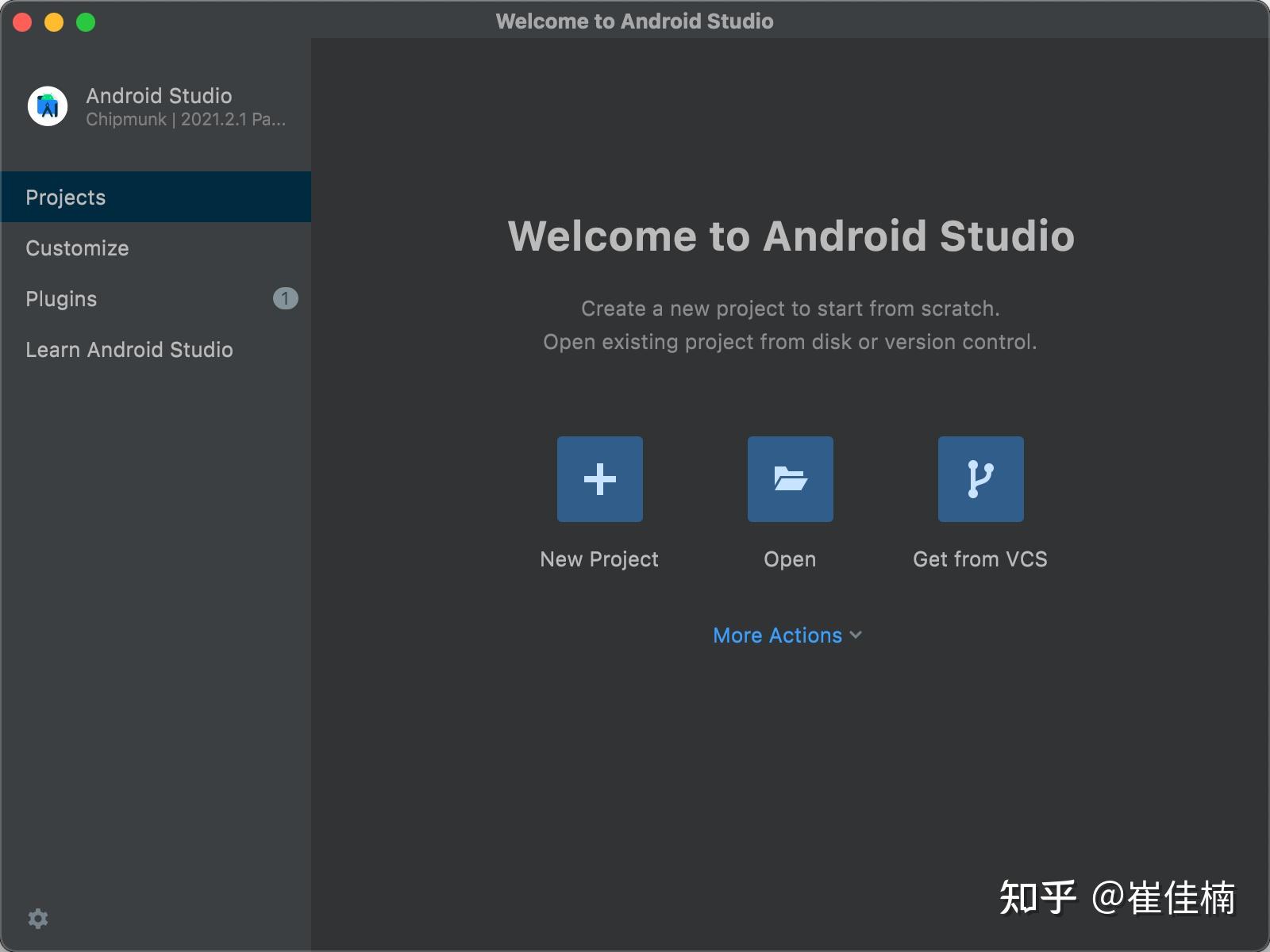Click the Open text label
The height and width of the screenshot is (952, 1270).
pos(790,560)
